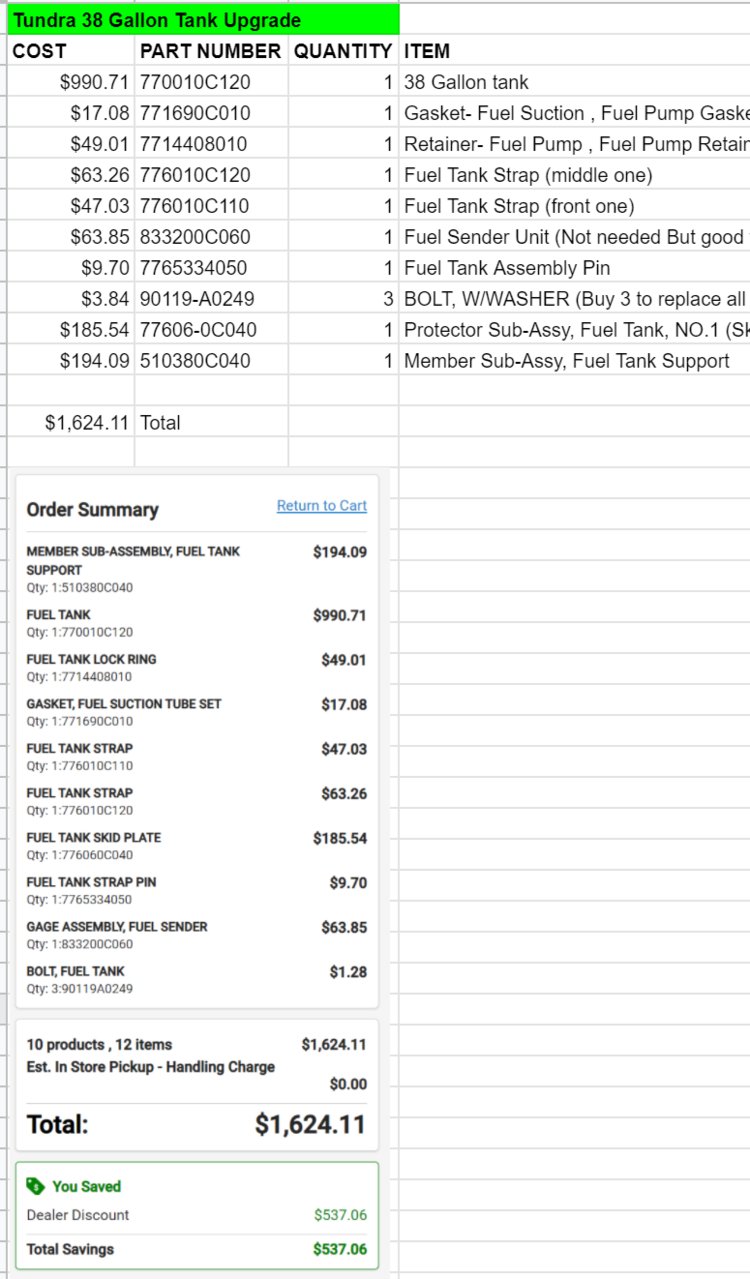Viewport: 750px width, 1279px height.
Task: Click the GAGE ASSEMBLY, FUEL SENDER line
Action: pyautogui.click(x=197, y=935)
